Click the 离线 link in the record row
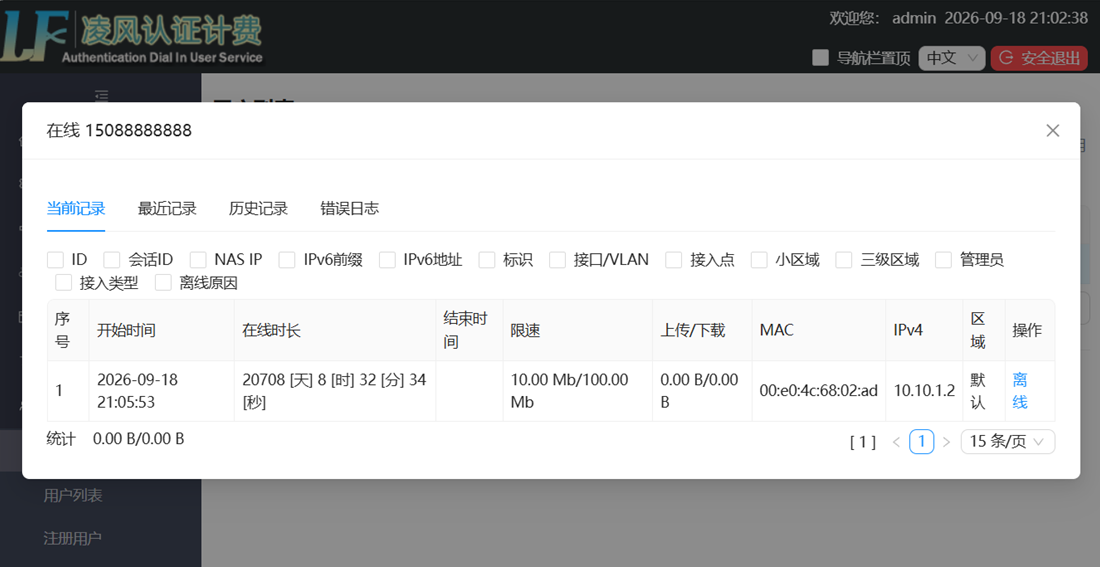Viewport: 1100px width, 567px height. 1020,391
